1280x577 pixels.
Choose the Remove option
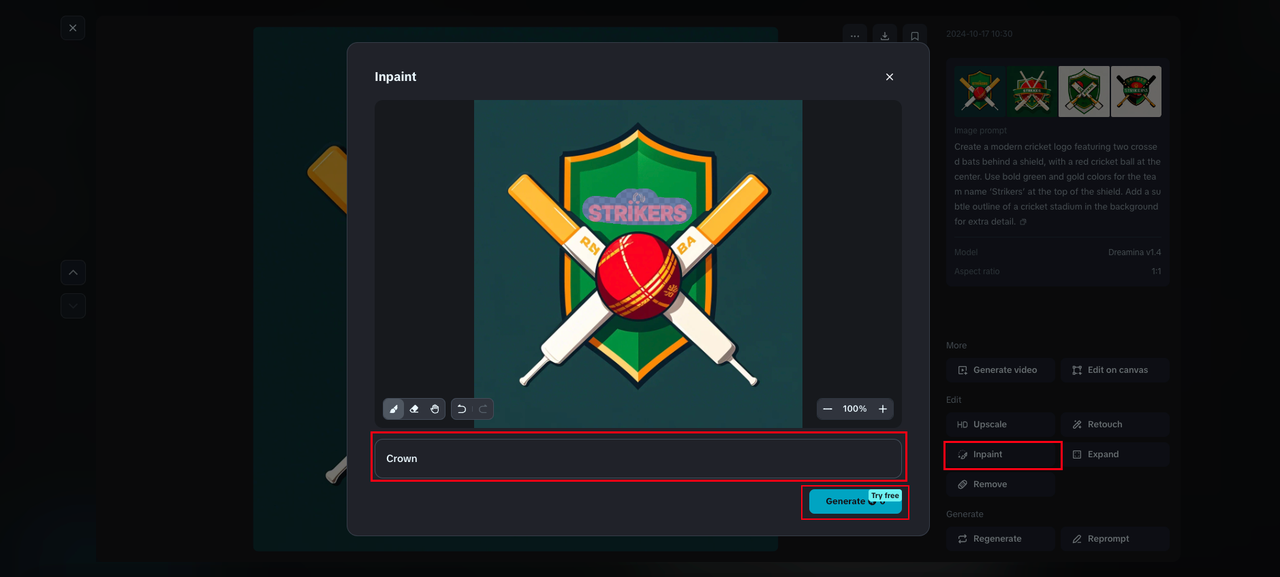1000,484
